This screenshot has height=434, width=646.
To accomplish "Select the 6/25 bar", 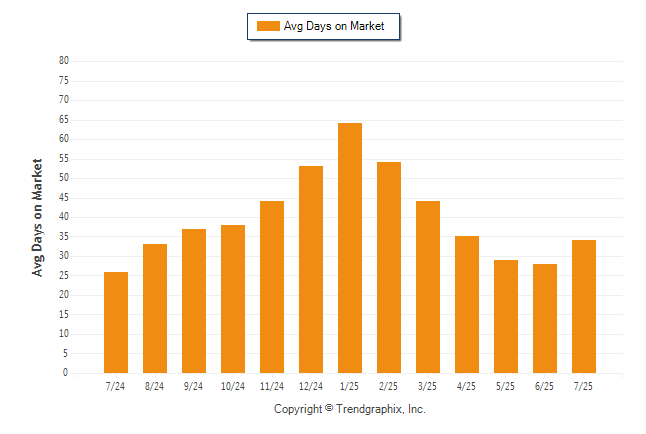I will point(545,319).
